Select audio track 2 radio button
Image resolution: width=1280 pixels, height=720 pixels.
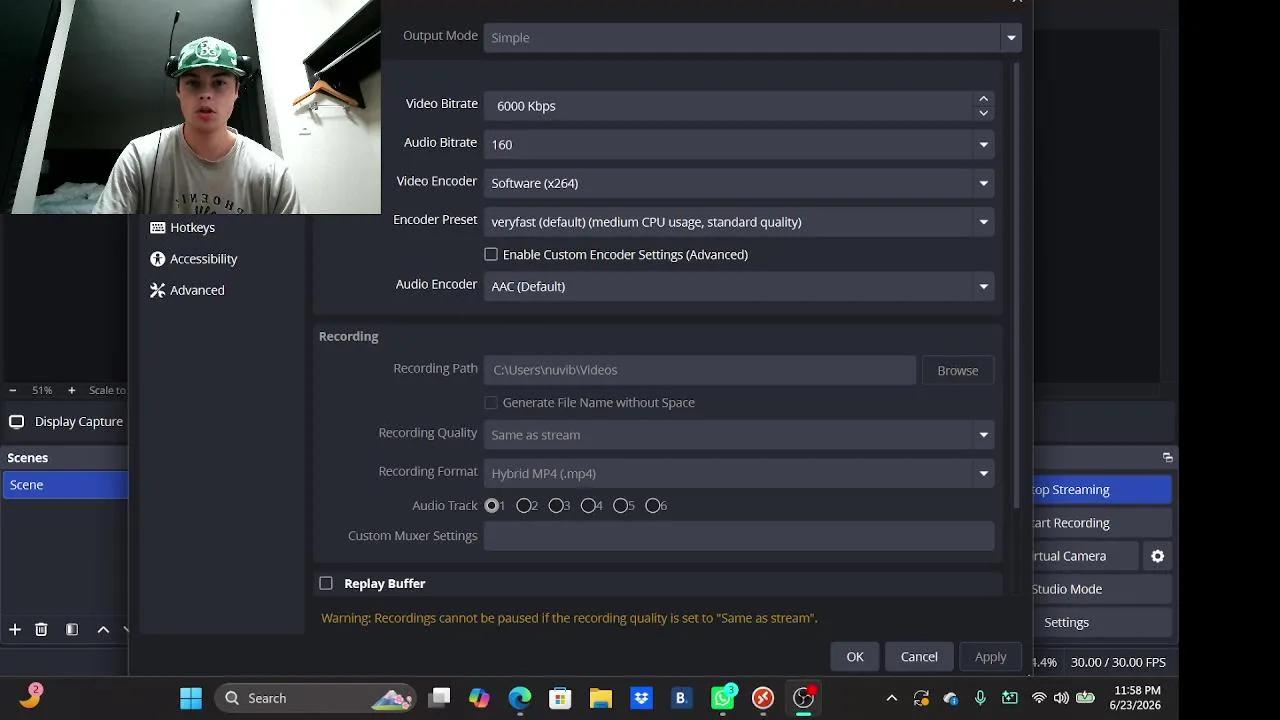[524, 505]
